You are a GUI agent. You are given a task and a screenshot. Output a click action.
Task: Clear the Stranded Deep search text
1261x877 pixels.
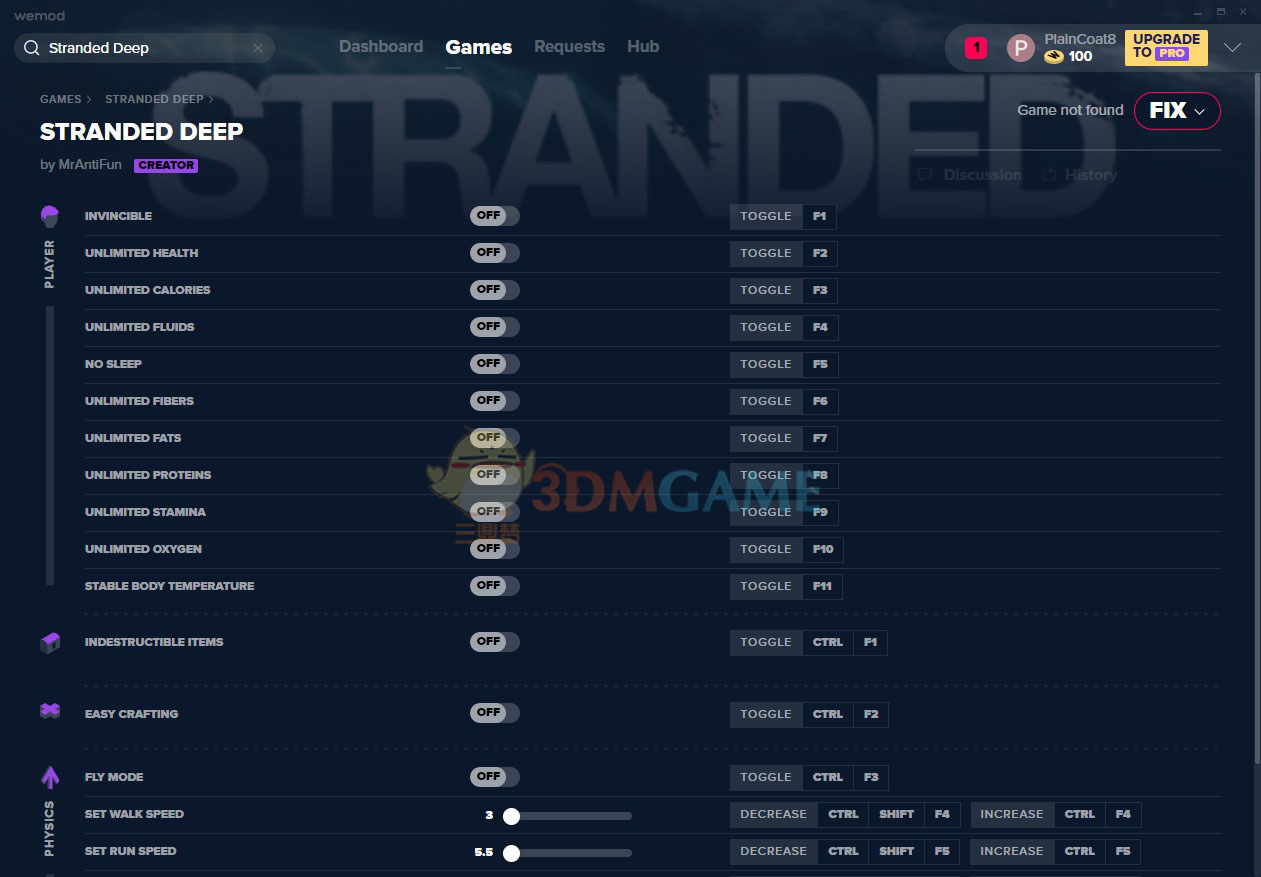[257, 48]
